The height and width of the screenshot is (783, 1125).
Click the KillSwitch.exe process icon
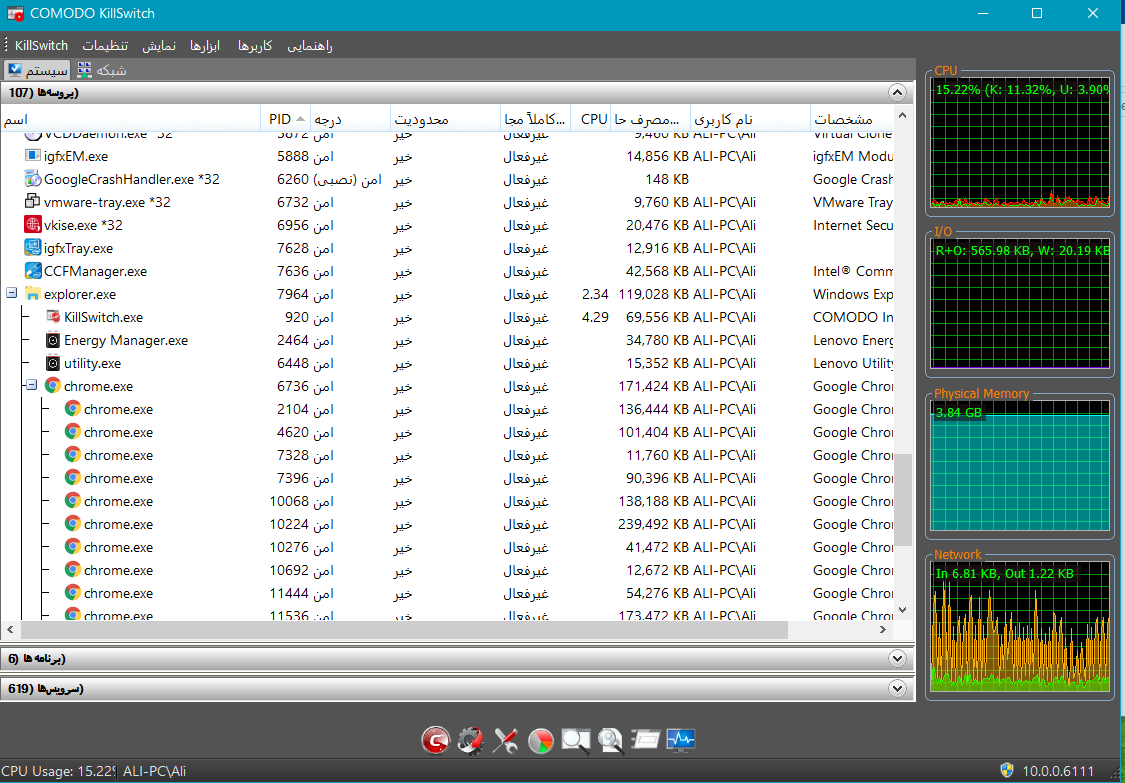(53, 317)
